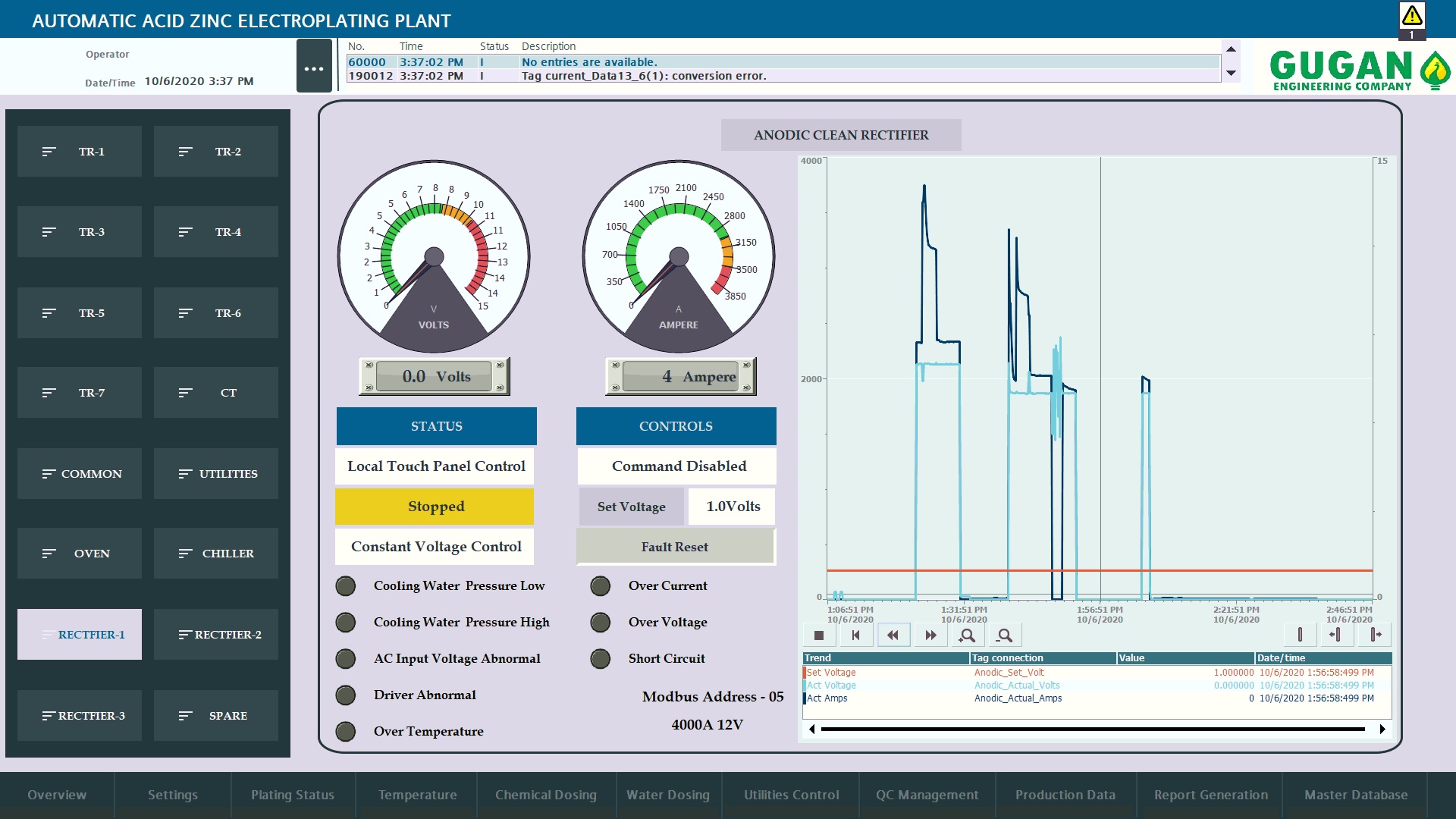Click Cooling Water Pressure High indicator
The height and width of the screenshot is (819, 1456).
(x=346, y=623)
